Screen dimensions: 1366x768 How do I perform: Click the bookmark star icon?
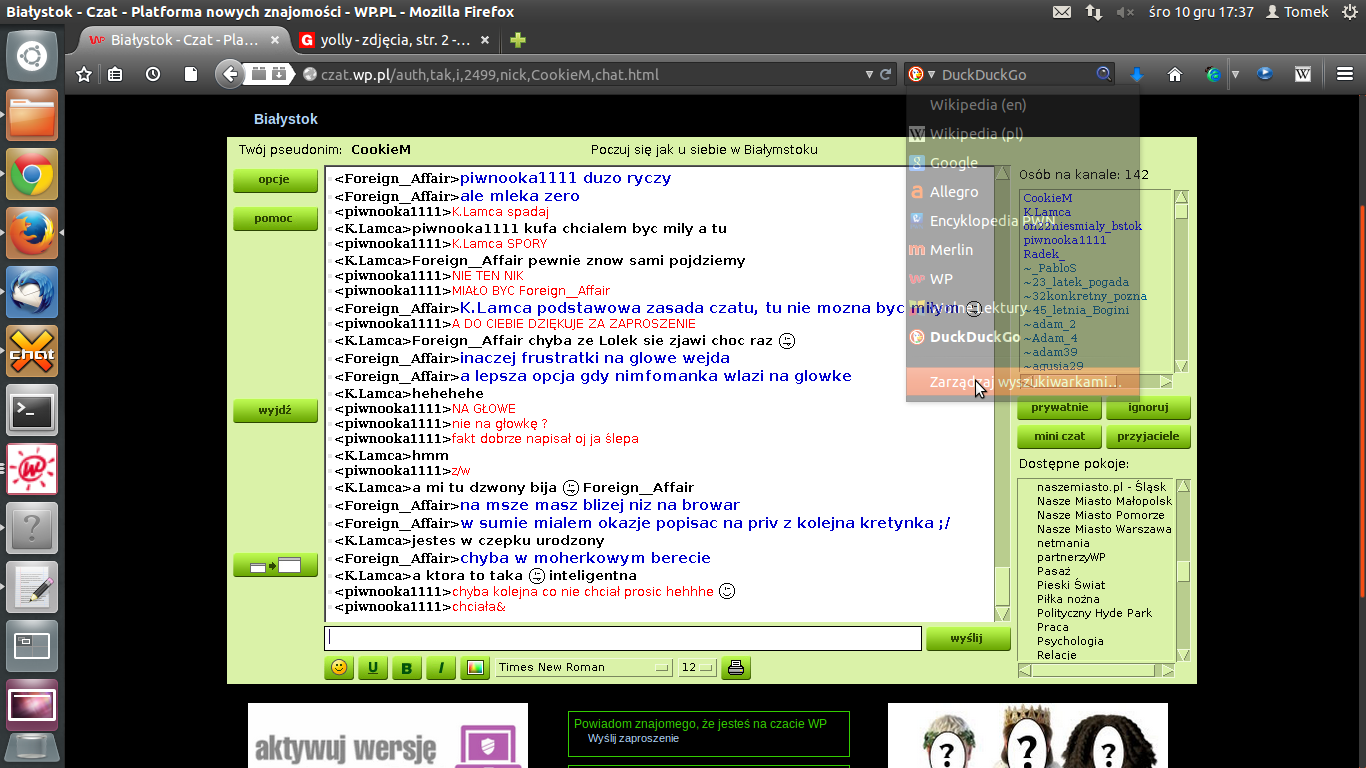coord(84,74)
